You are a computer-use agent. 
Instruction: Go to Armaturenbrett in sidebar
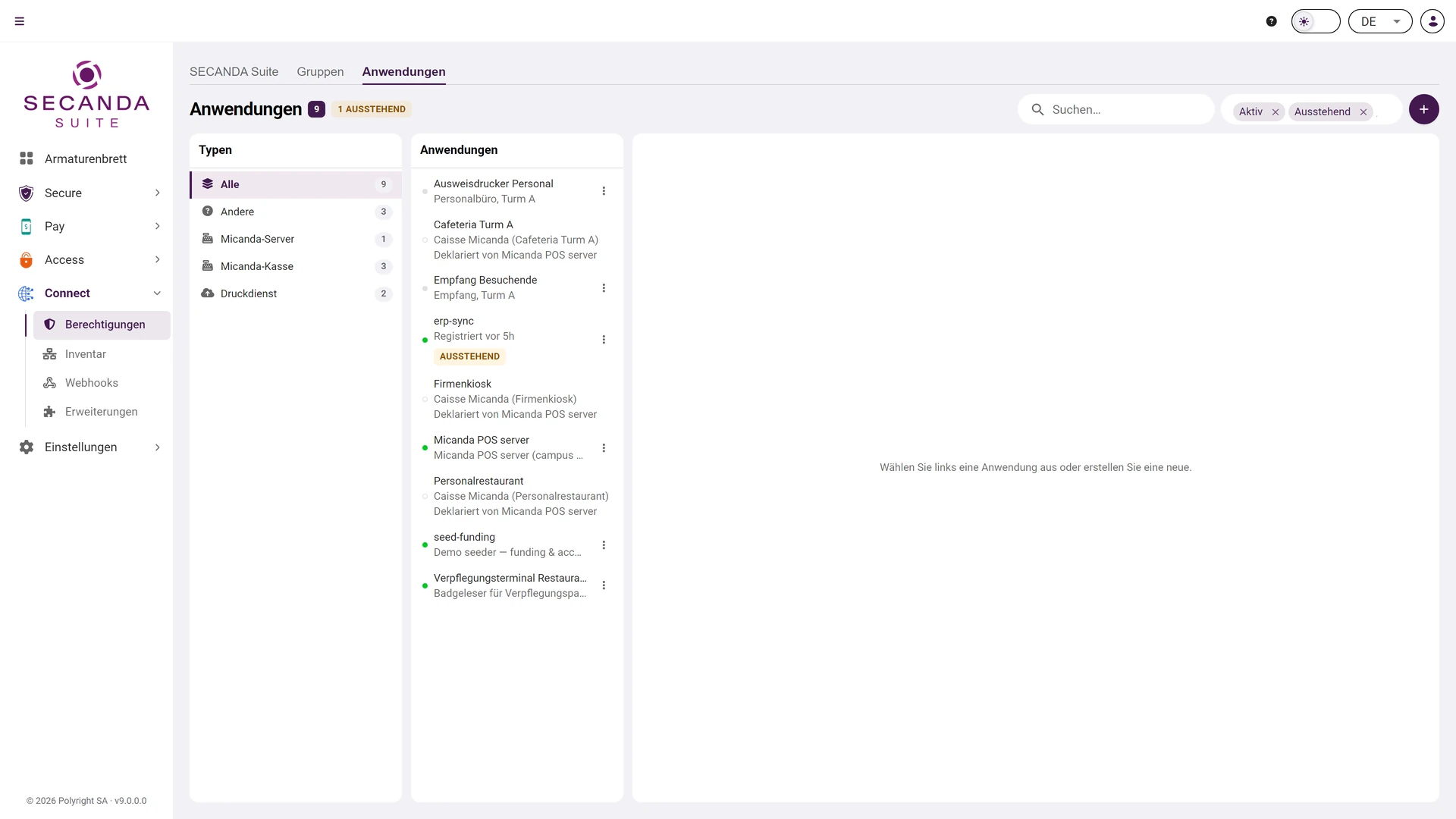click(86, 158)
